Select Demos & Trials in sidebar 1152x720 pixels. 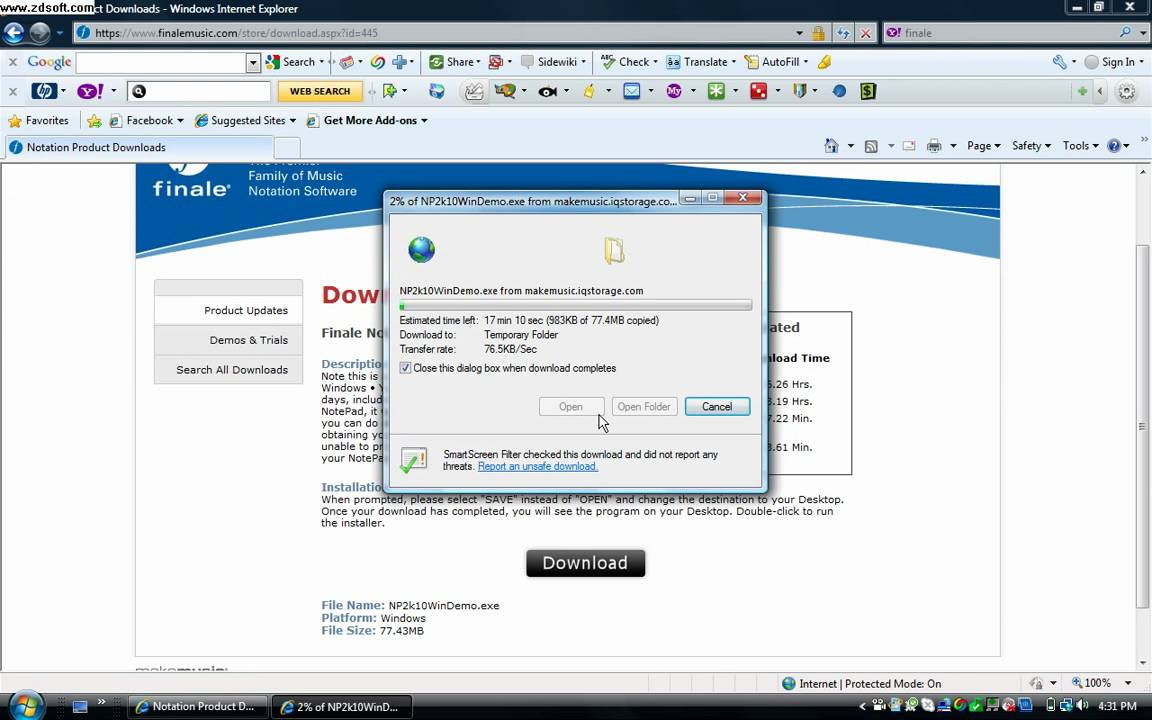228,340
